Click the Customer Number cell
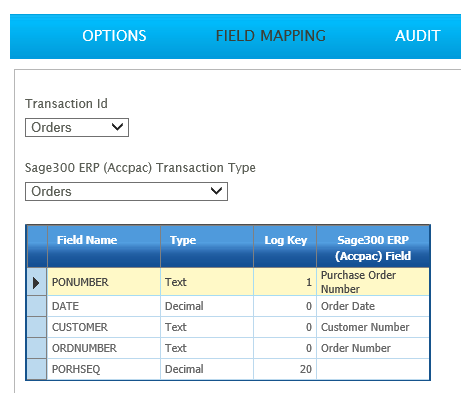Screen dimensions: 471x403 [x=373, y=327]
